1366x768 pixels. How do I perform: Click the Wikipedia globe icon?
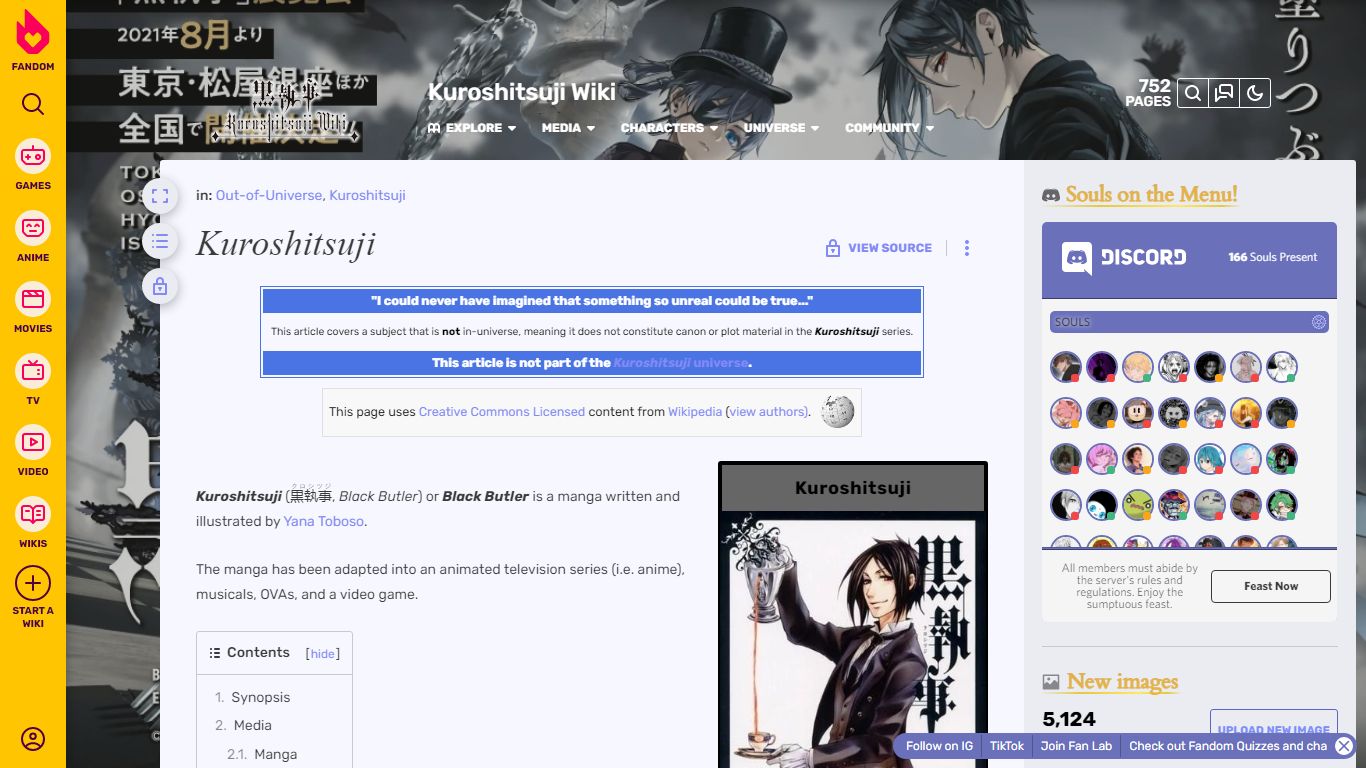tap(838, 411)
